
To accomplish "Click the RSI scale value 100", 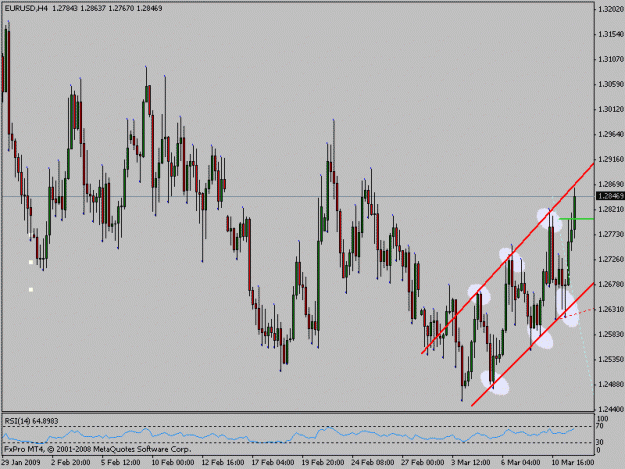I will point(602,419).
